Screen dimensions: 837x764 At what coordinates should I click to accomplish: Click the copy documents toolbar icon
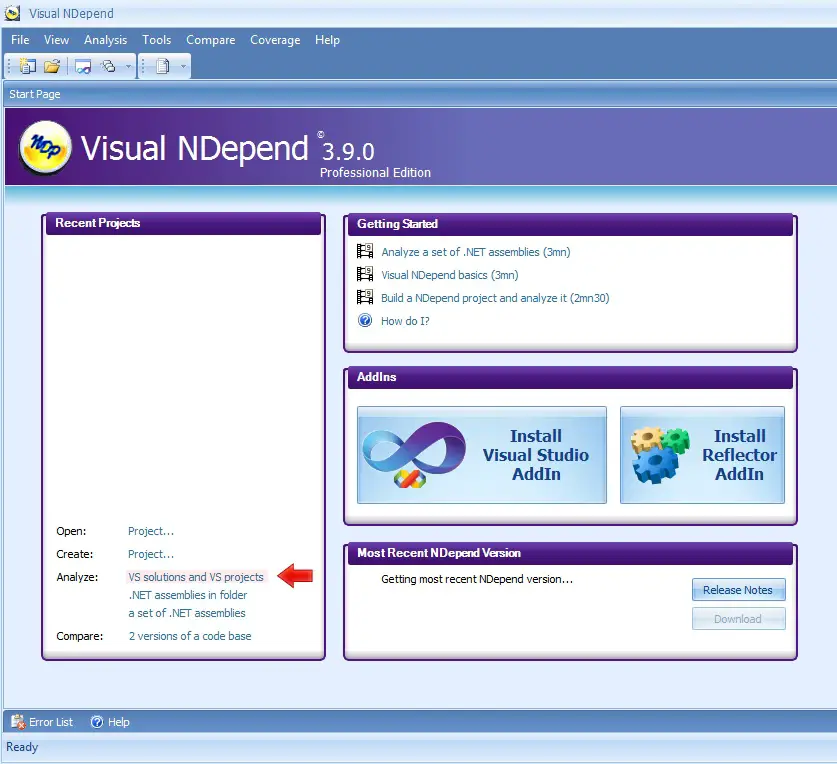(x=163, y=66)
